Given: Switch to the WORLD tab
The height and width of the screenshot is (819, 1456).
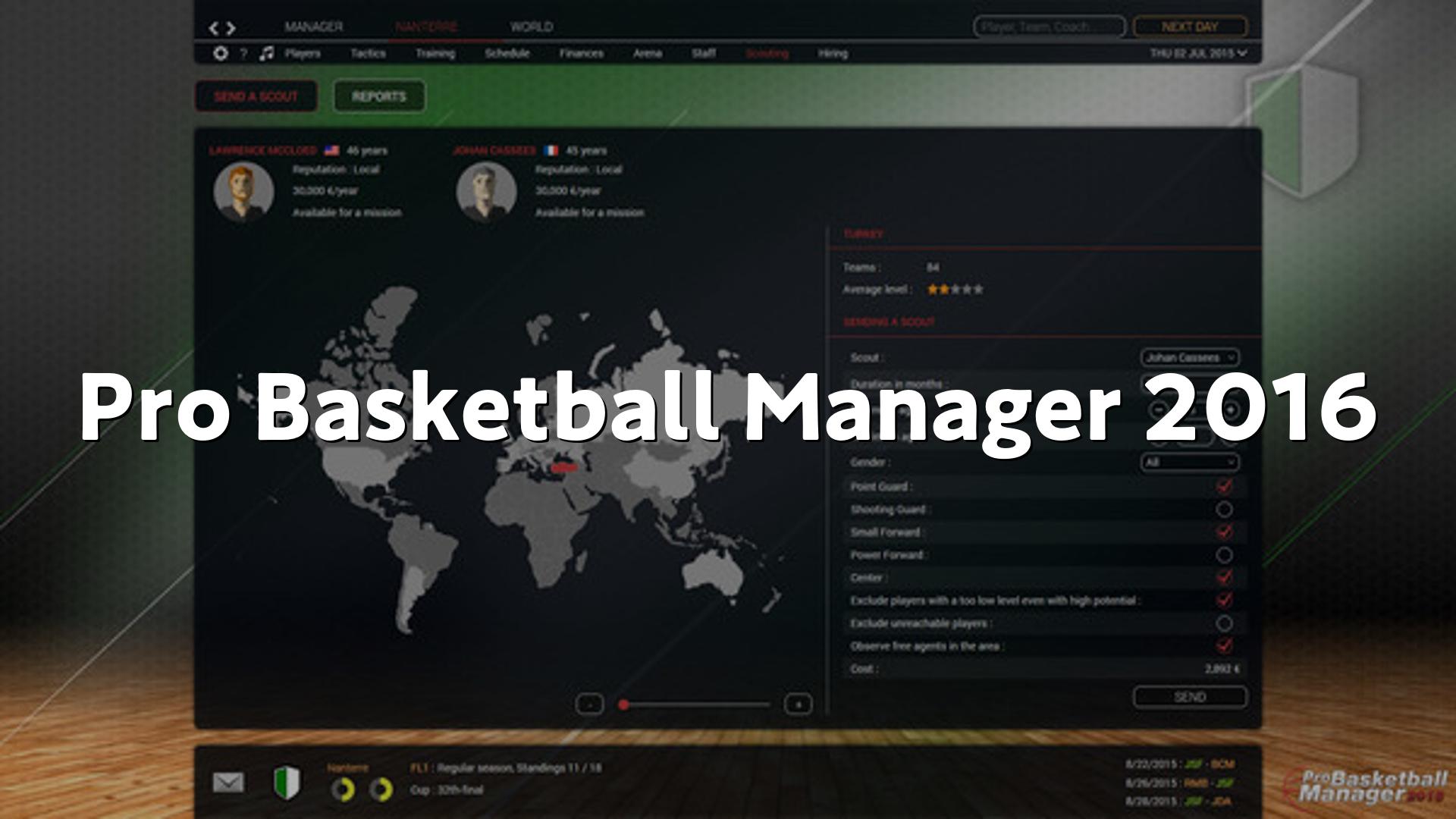Looking at the screenshot, I should (532, 27).
